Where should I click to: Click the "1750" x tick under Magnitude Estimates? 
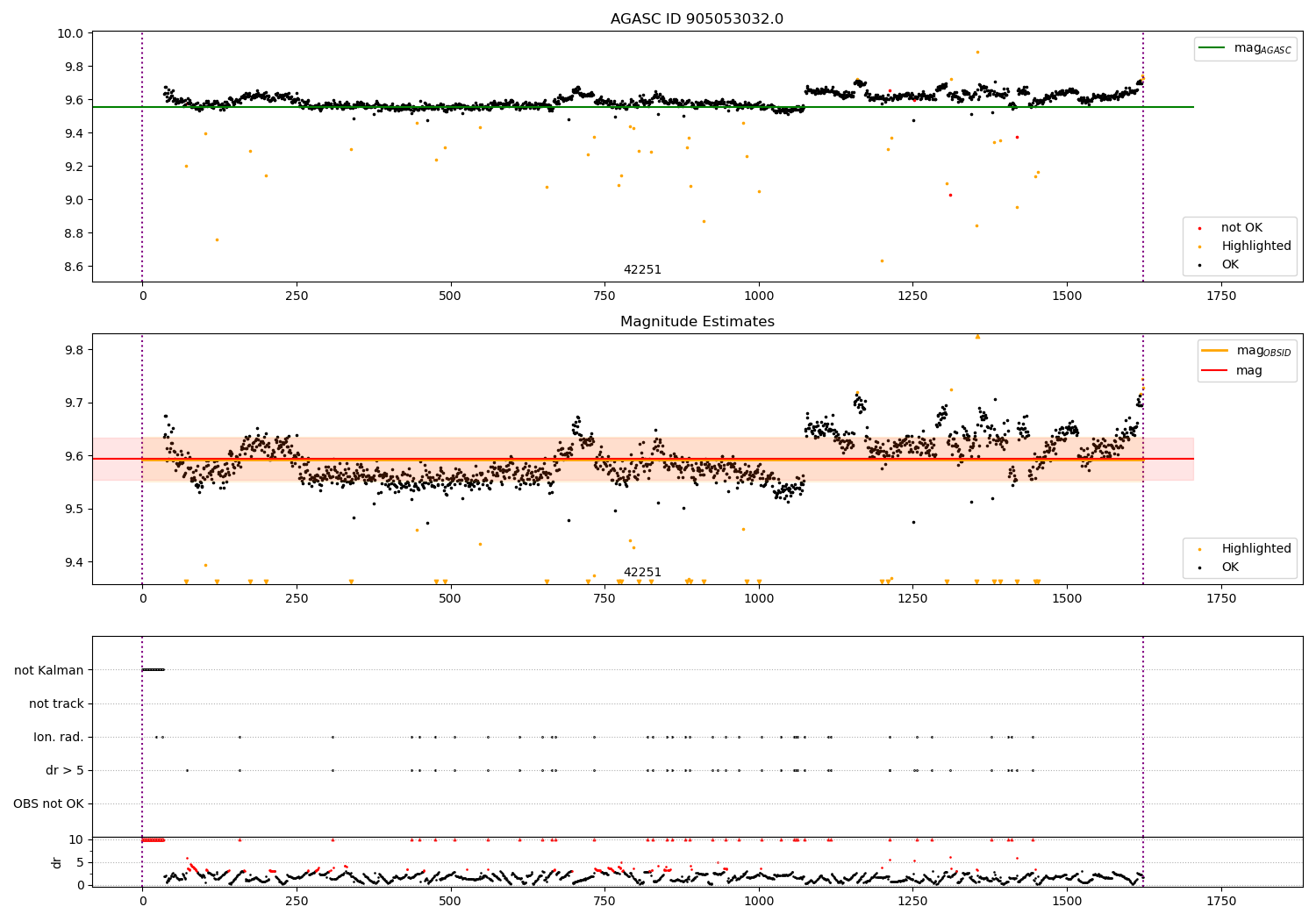click(x=1220, y=598)
